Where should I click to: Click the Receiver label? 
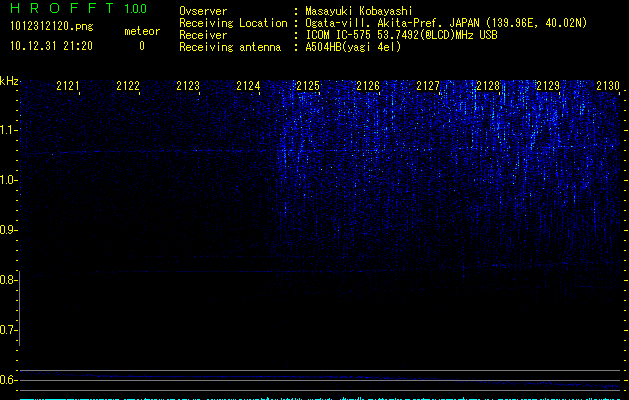pyautogui.click(x=203, y=35)
